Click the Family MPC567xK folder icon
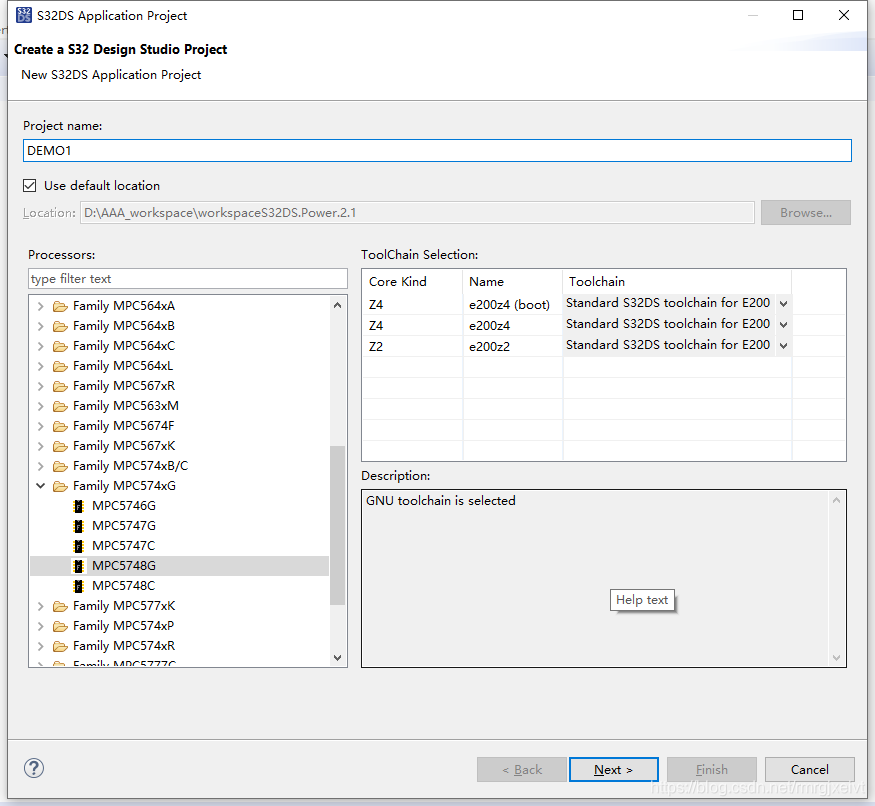The height and width of the screenshot is (806, 875). [60, 447]
